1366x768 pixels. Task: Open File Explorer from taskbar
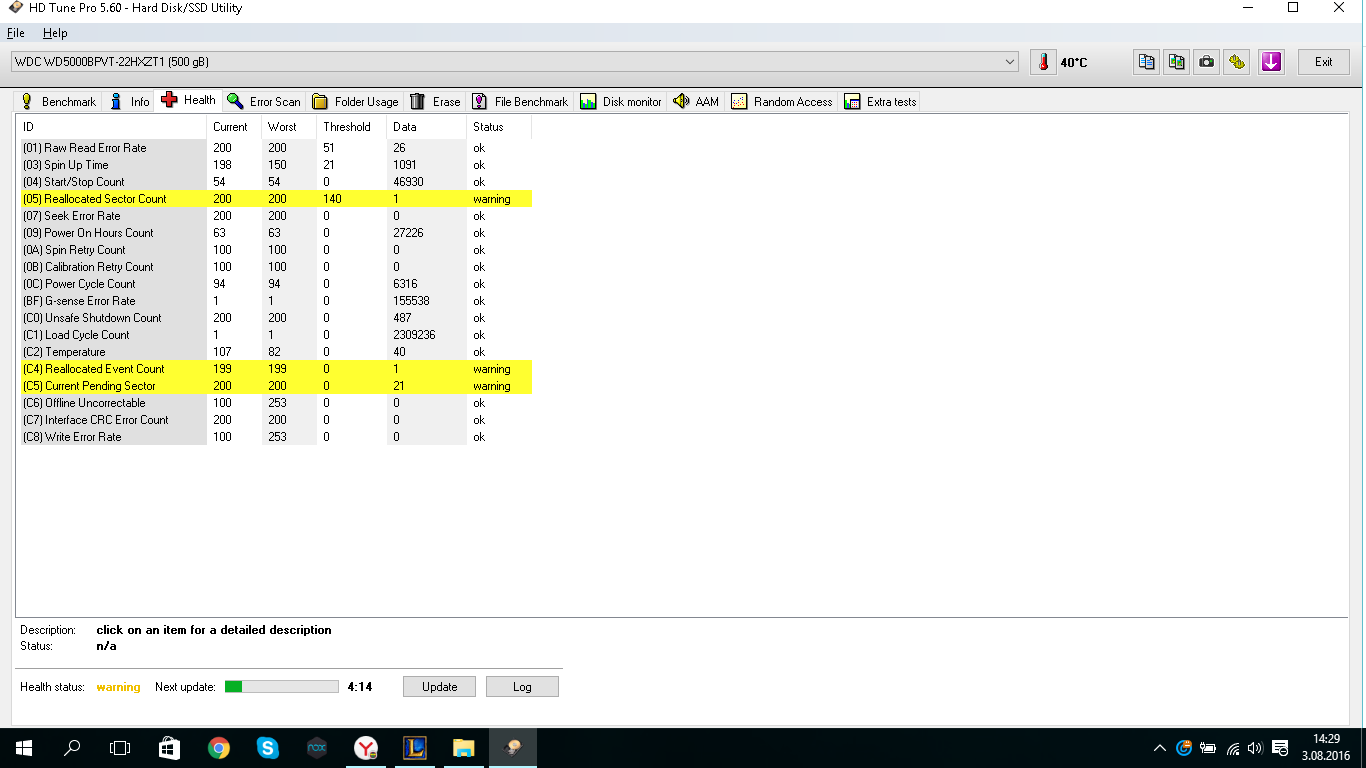pos(464,747)
